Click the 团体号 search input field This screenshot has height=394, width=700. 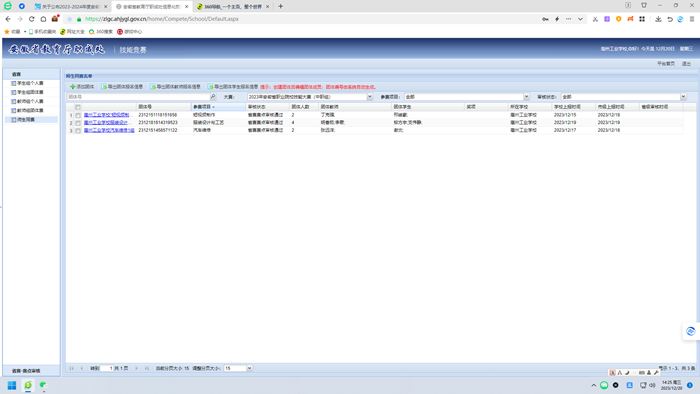pyautogui.click(x=138, y=96)
